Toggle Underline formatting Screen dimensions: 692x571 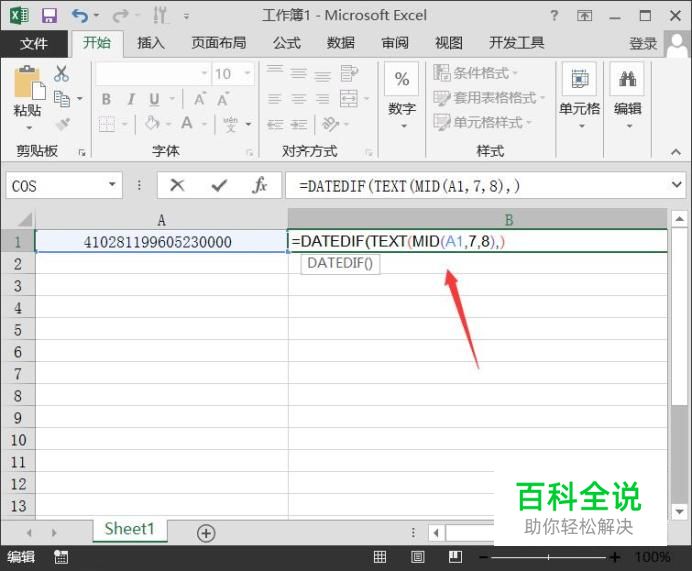point(154,99)
